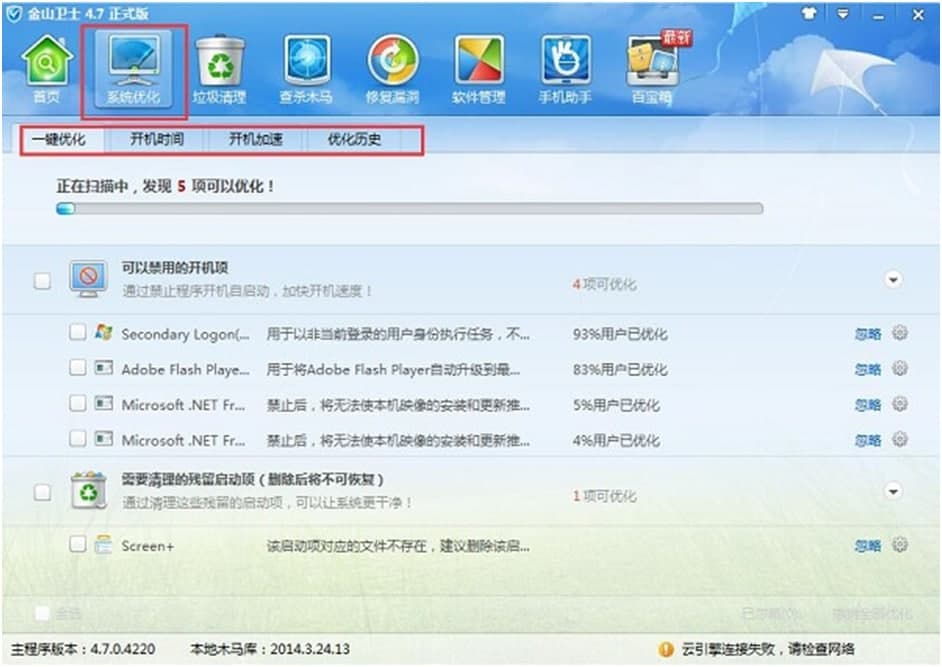This screenshot has height=667, width=942.
Task: Click the 1项可优化 count text
Action: [604, 496]
